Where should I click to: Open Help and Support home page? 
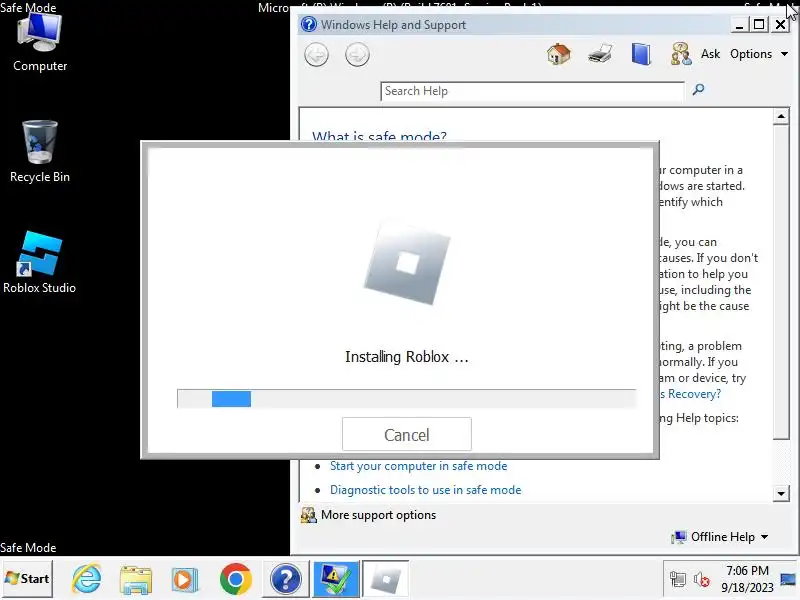[x=559, y=54]
